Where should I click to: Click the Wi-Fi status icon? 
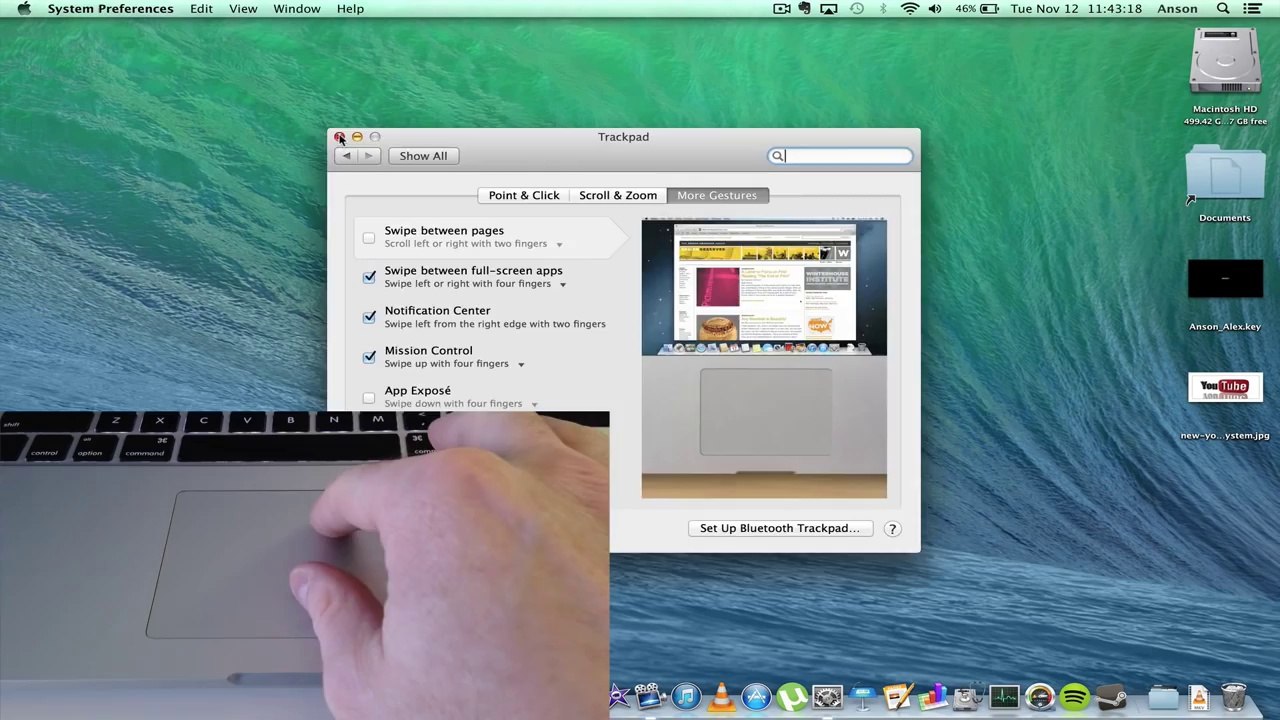coord(909,9)
